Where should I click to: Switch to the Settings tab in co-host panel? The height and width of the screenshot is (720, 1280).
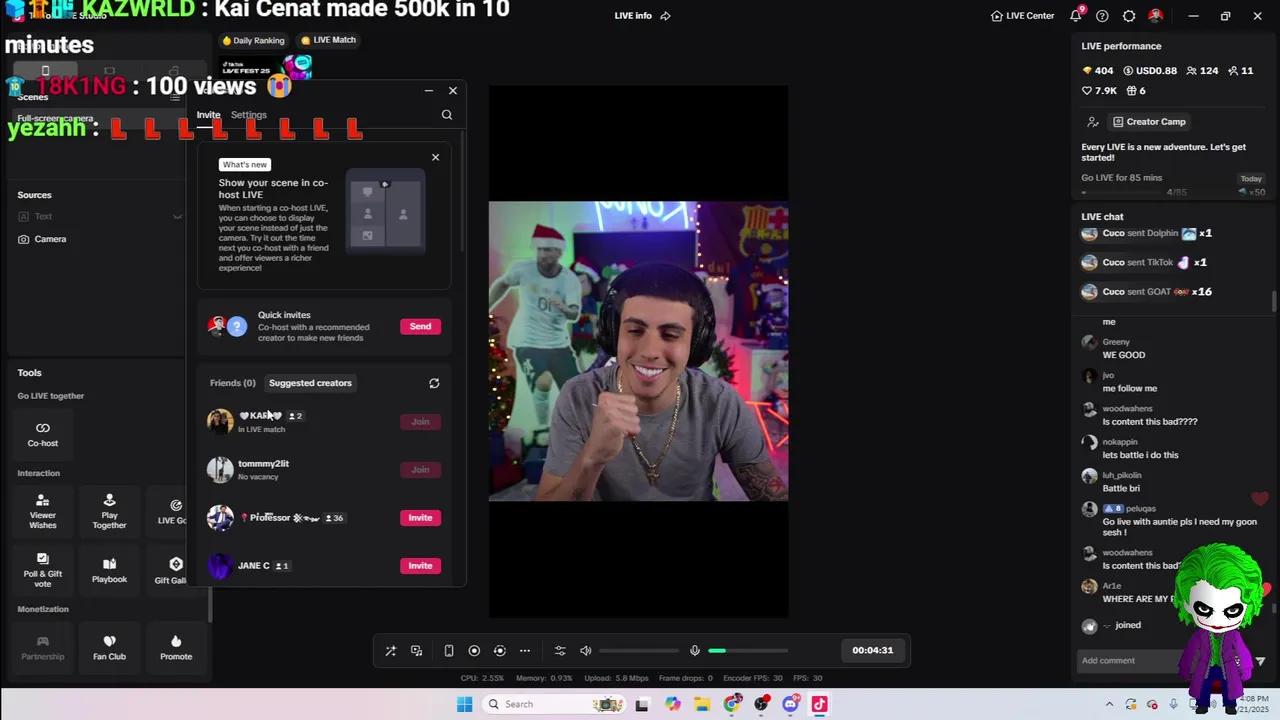pos(249,115)
